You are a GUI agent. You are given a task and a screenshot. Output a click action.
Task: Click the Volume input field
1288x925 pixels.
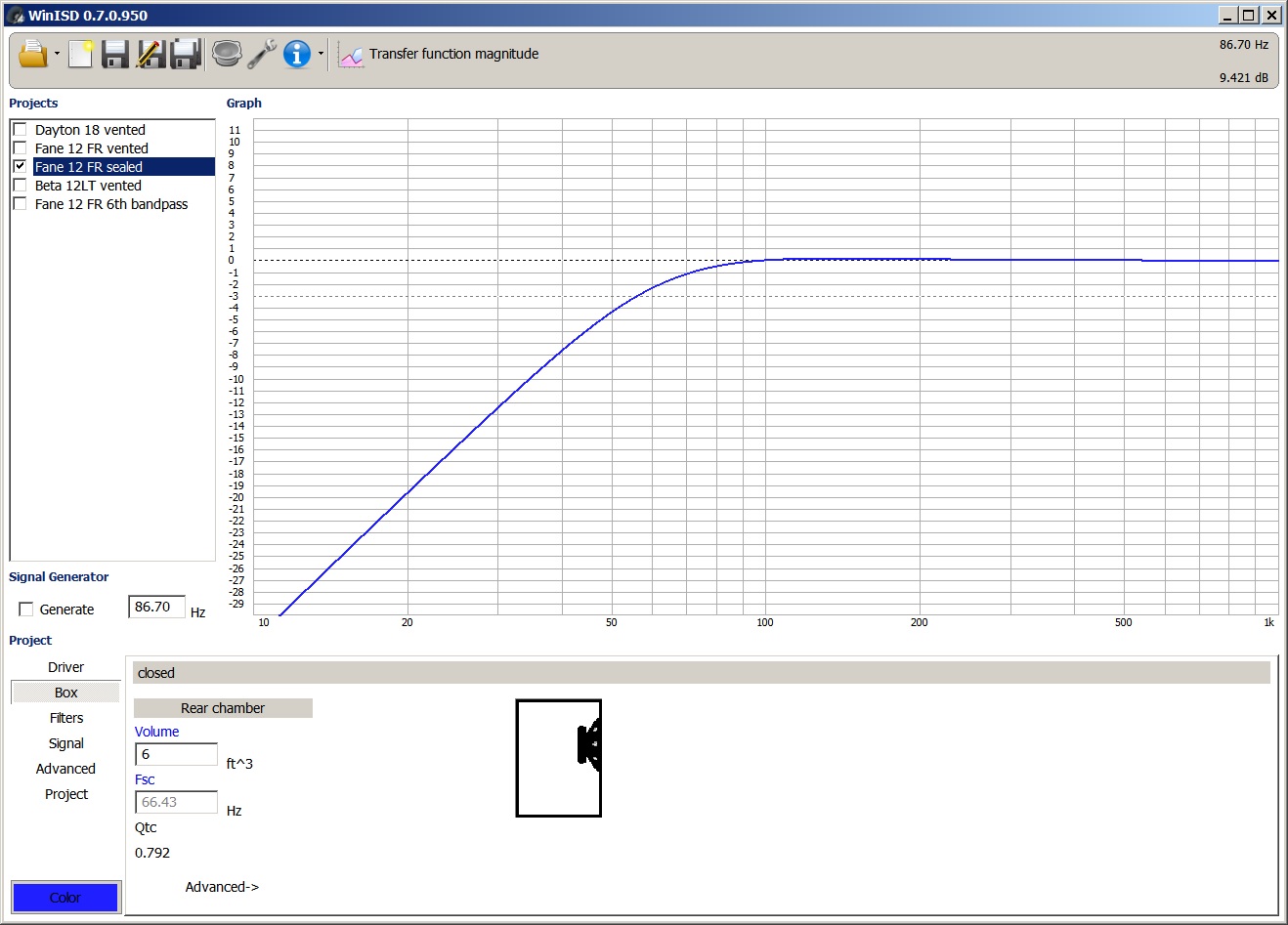click(x=176, y=754)
